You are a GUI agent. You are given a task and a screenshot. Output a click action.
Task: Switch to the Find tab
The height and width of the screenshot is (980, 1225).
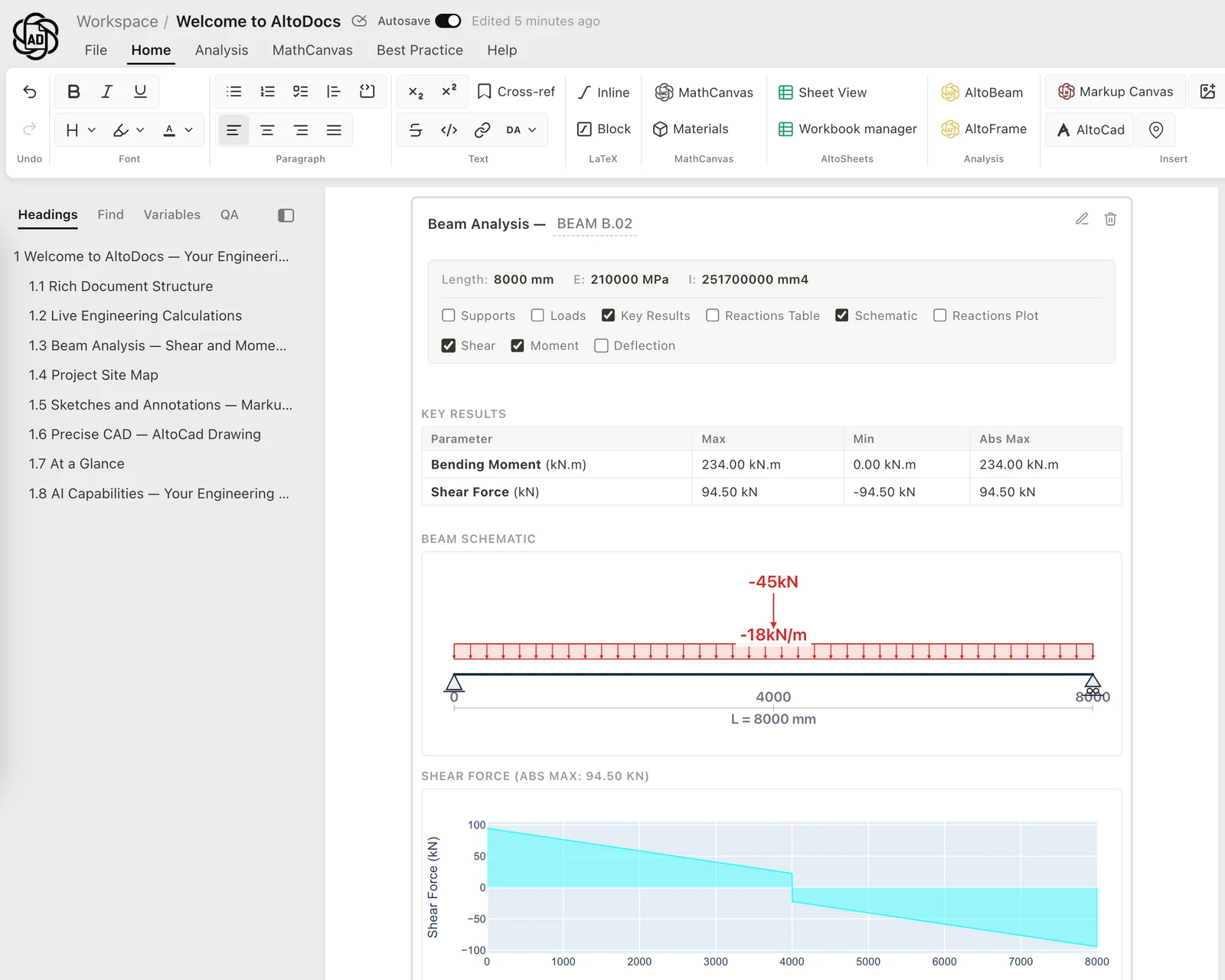tap(110, 214)
